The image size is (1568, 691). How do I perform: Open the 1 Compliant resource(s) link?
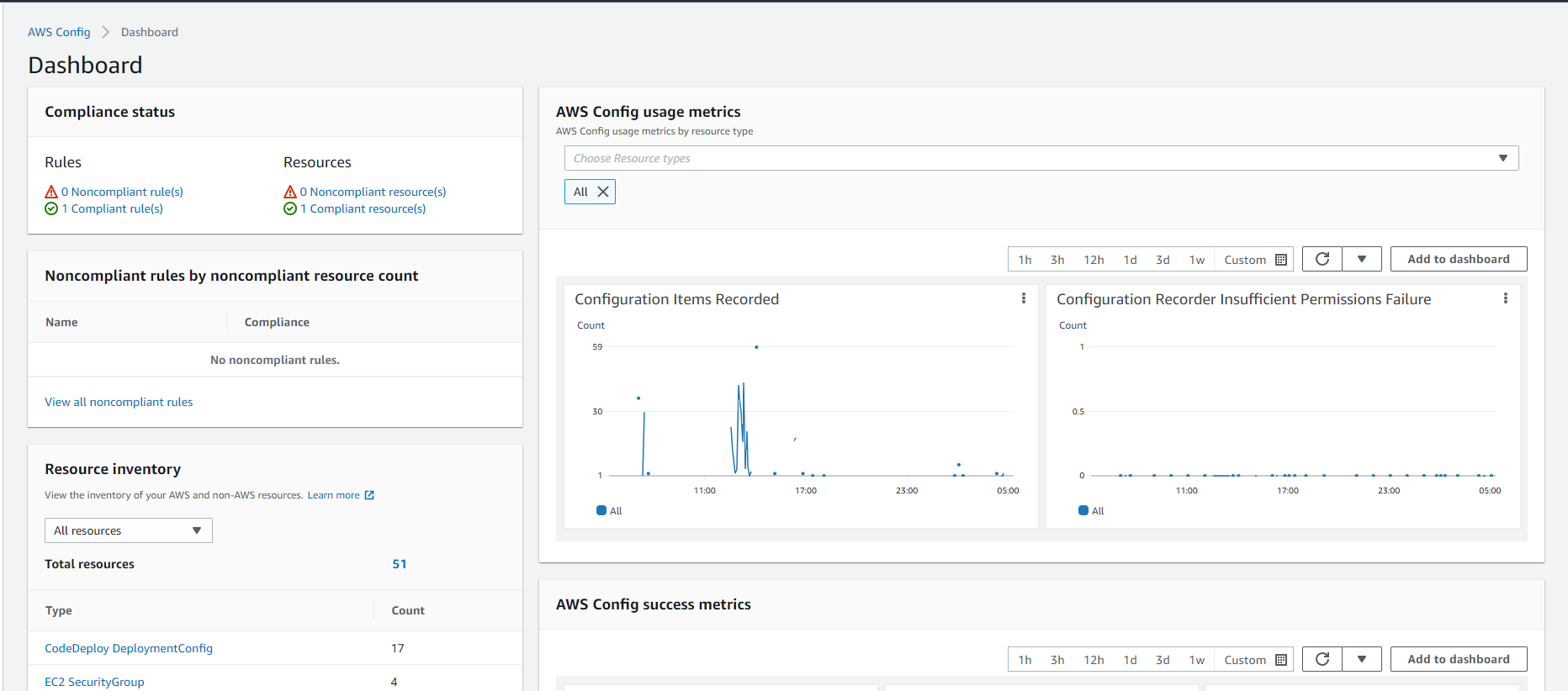pos(363,208)
